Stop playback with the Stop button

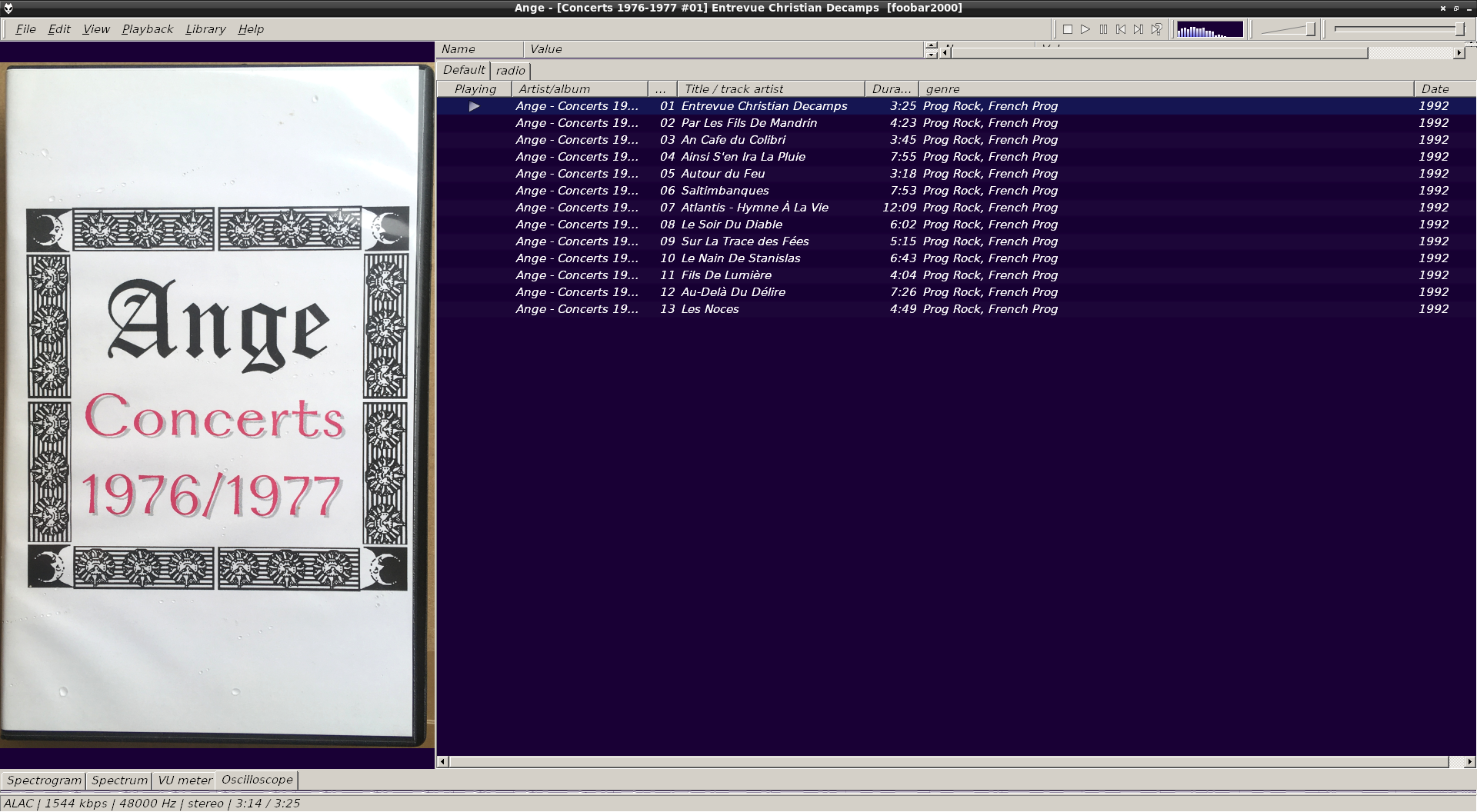click(x=1068, y=29)
